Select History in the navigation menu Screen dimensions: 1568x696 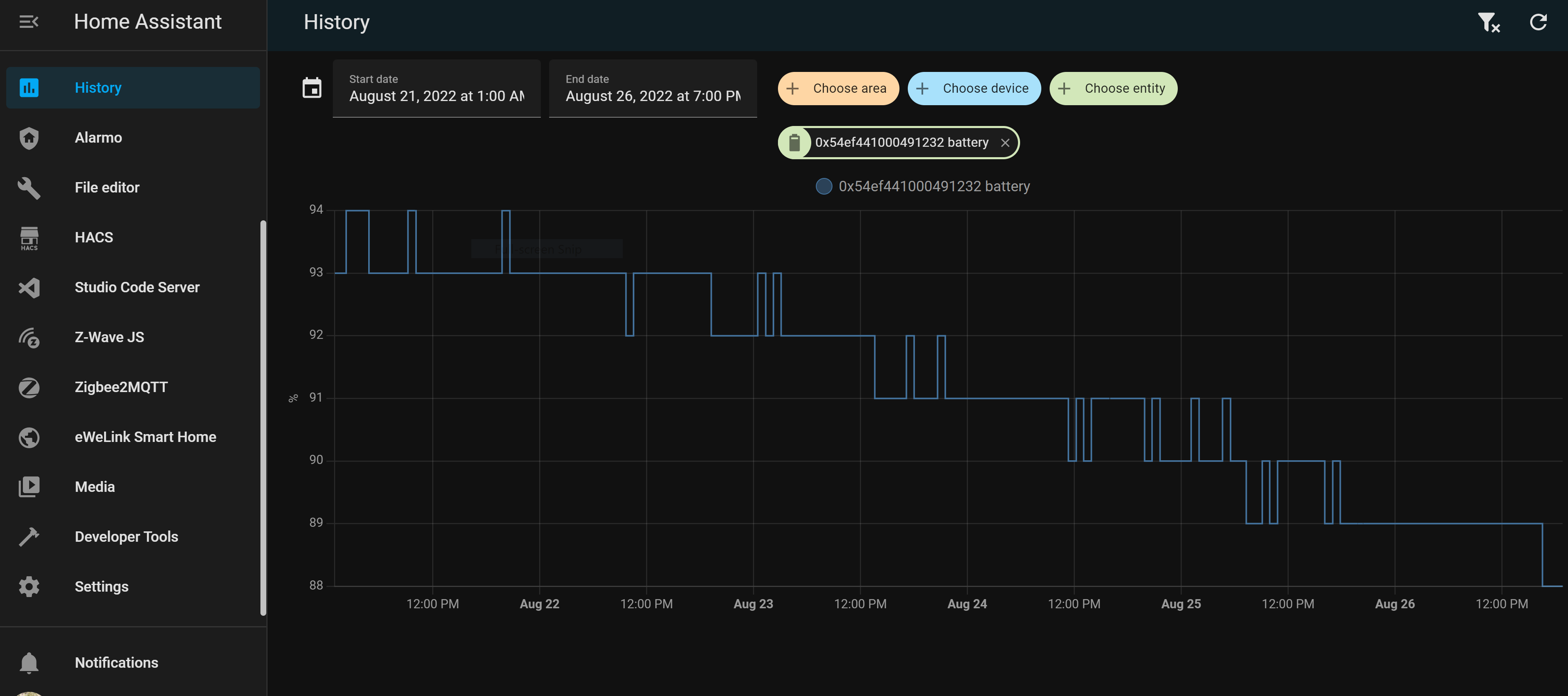pyautogui.click(x=98, y=87)
